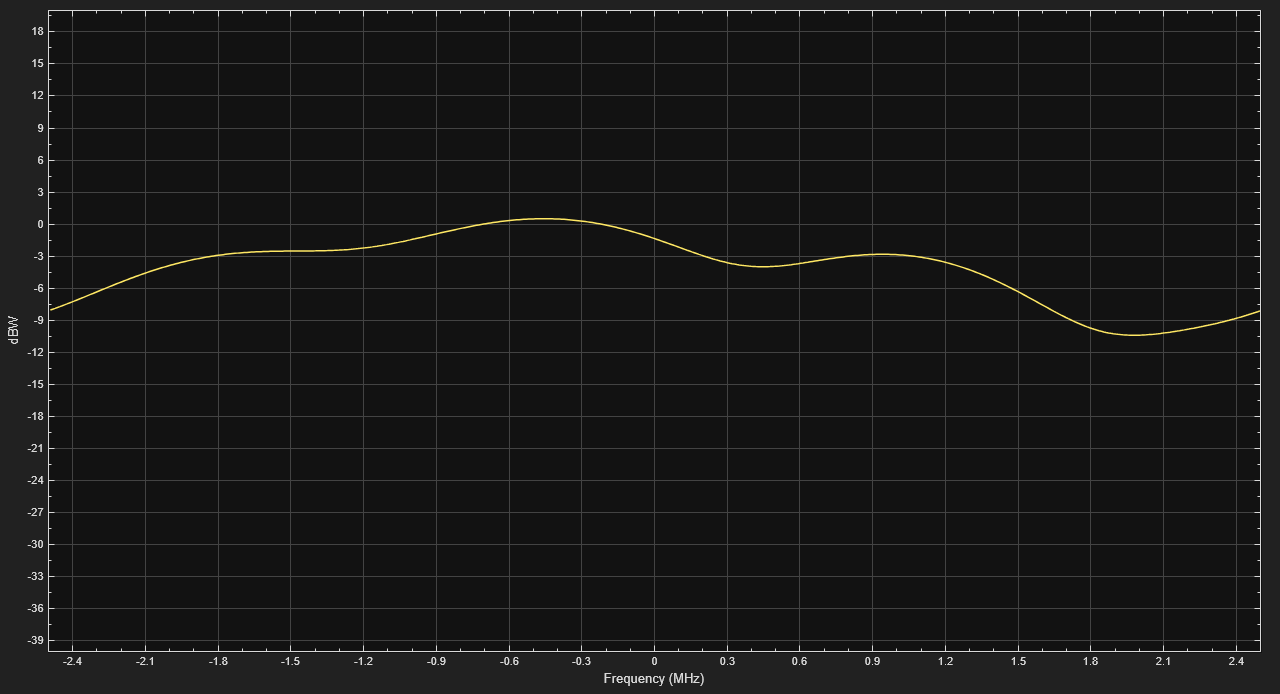
Task: Select the -2.4 tick label on the frequency axis
Action: click(x=72, y=661)
